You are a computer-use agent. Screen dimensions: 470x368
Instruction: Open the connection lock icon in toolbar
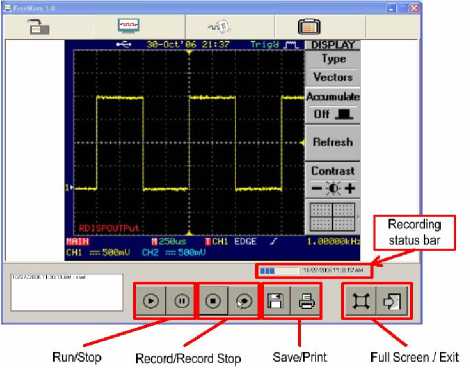pos(39,27)
